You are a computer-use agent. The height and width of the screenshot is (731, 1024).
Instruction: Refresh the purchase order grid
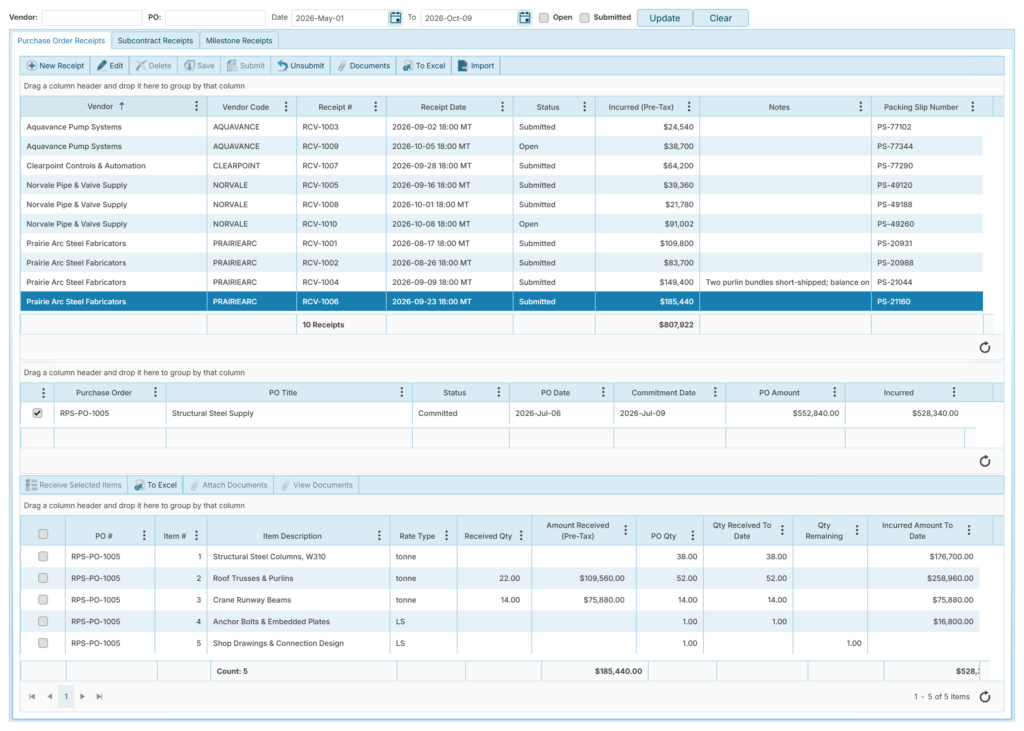pyautogui.click(x=985, y=461)
